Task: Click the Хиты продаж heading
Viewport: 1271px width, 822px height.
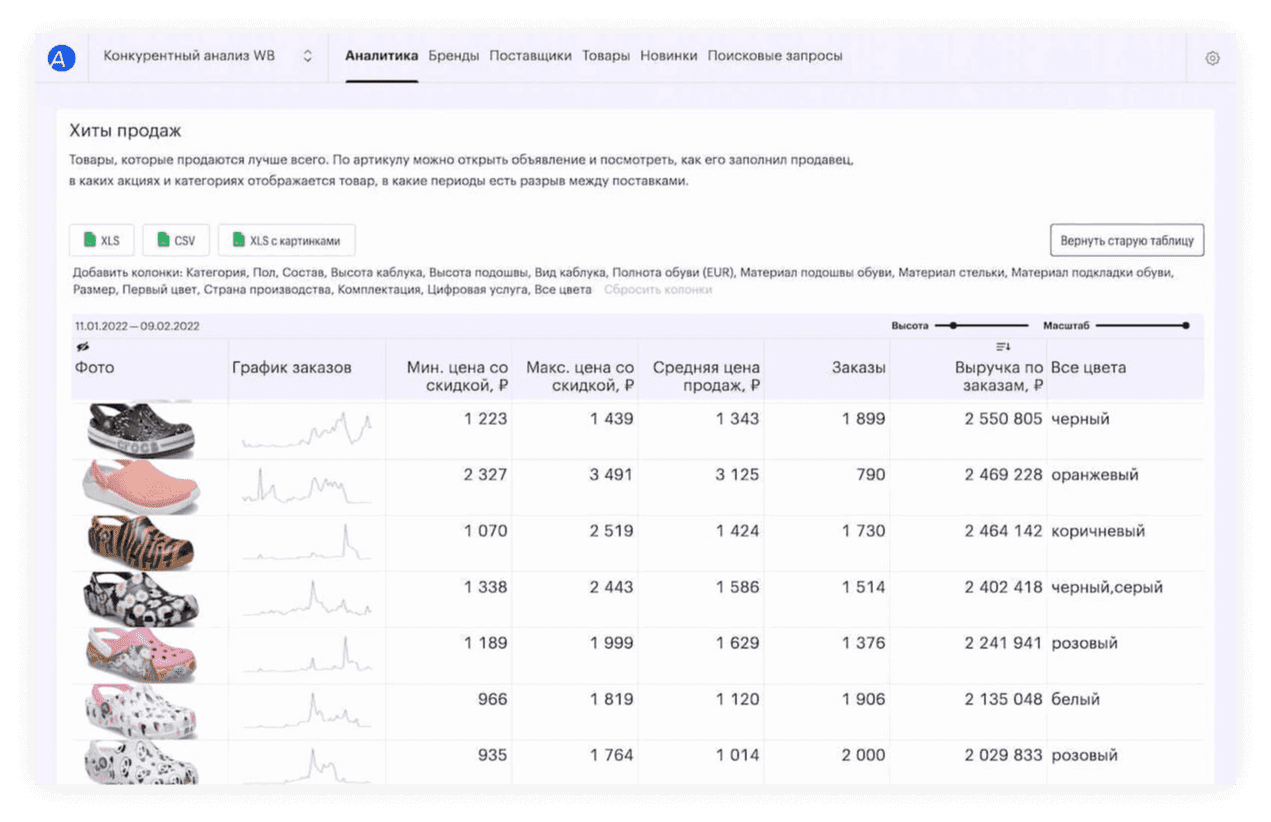Action: pos(125,131)
